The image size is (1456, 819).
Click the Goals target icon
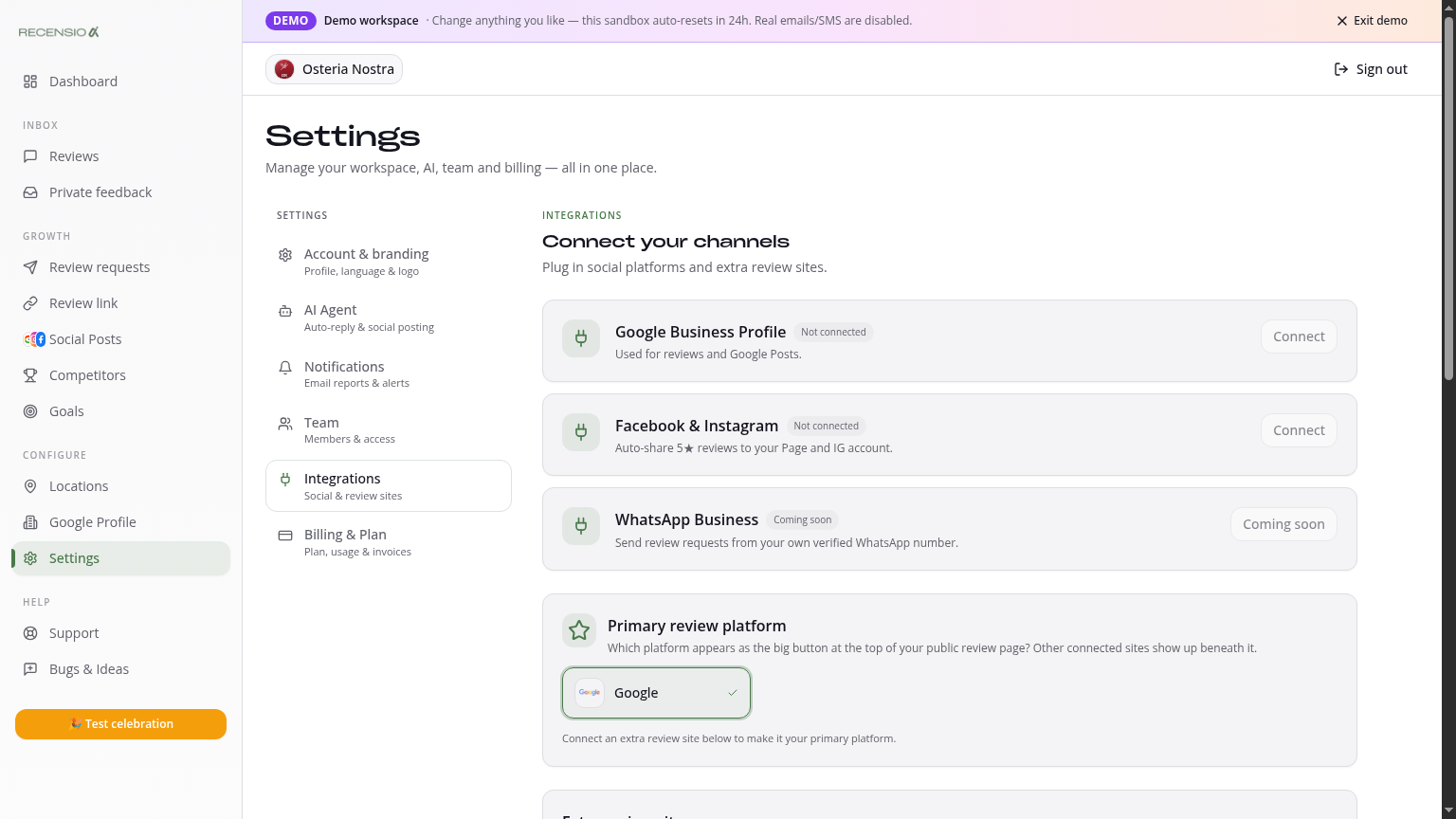coord(30,411)
